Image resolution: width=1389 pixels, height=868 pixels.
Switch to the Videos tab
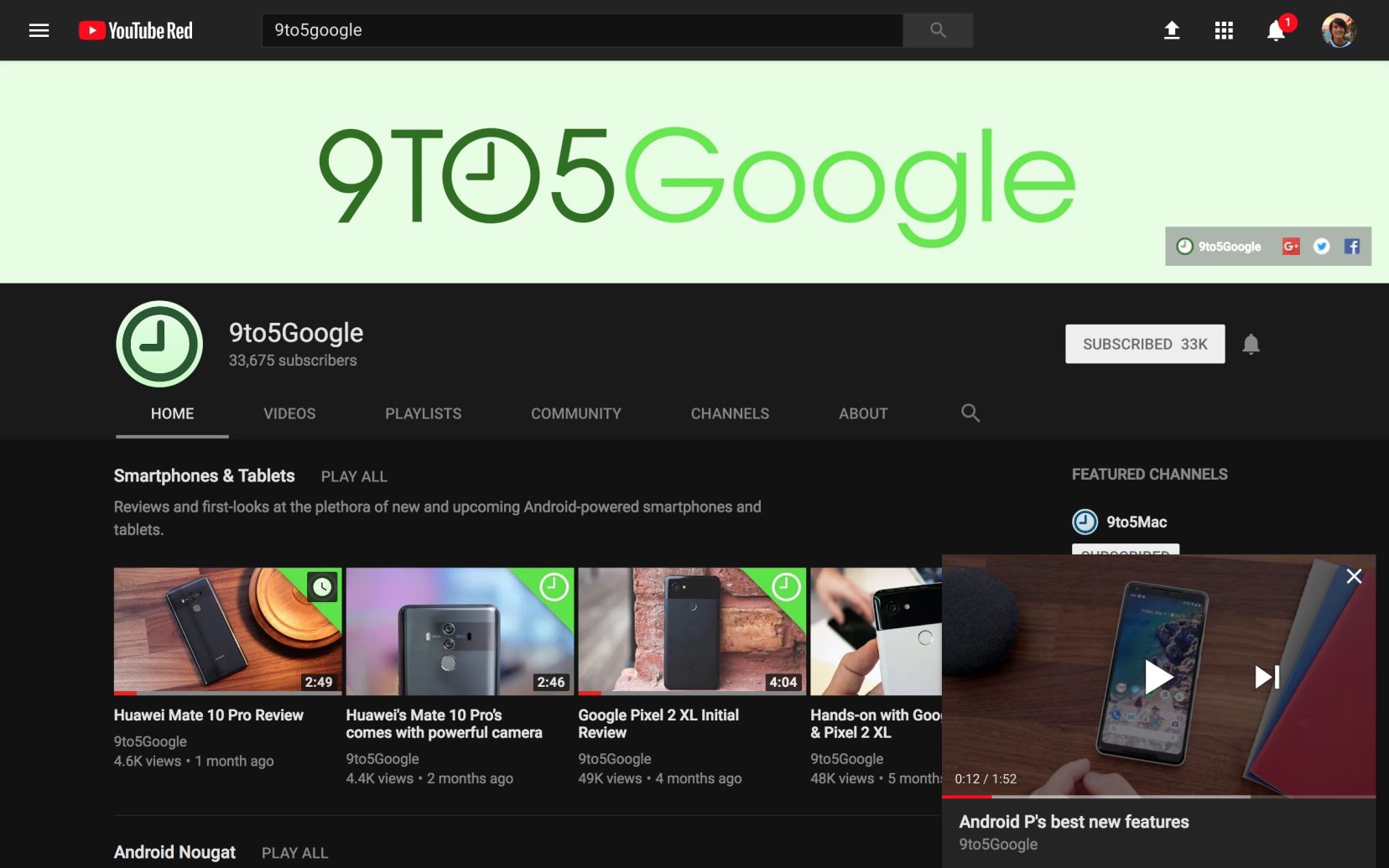pos(289,413)
